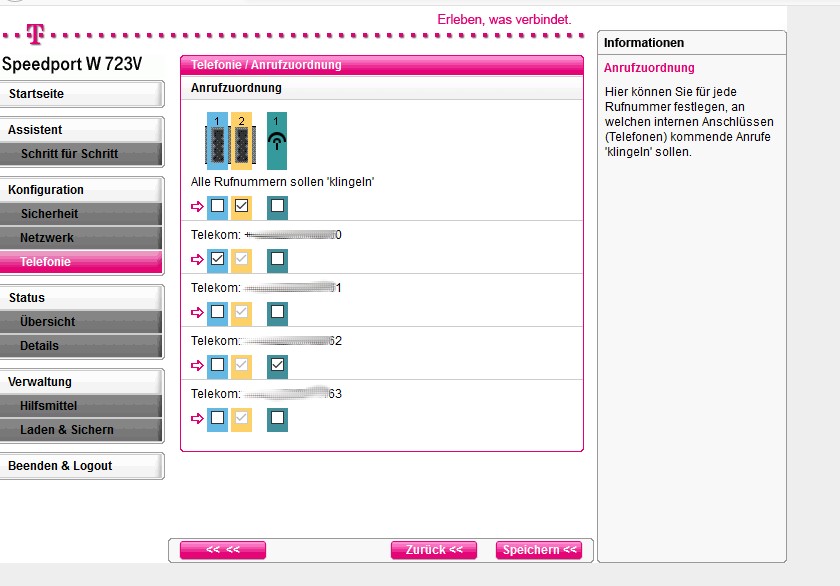Click 'Erleben, was verbindet.' slogan
The height and width of the screenshot is (586, 840).
click(505, 20)
